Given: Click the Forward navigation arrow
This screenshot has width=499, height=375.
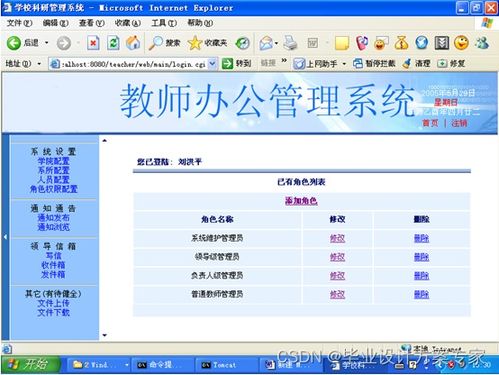Looking at the screenshot, I should pyautogui.click(x=64, y=43).
